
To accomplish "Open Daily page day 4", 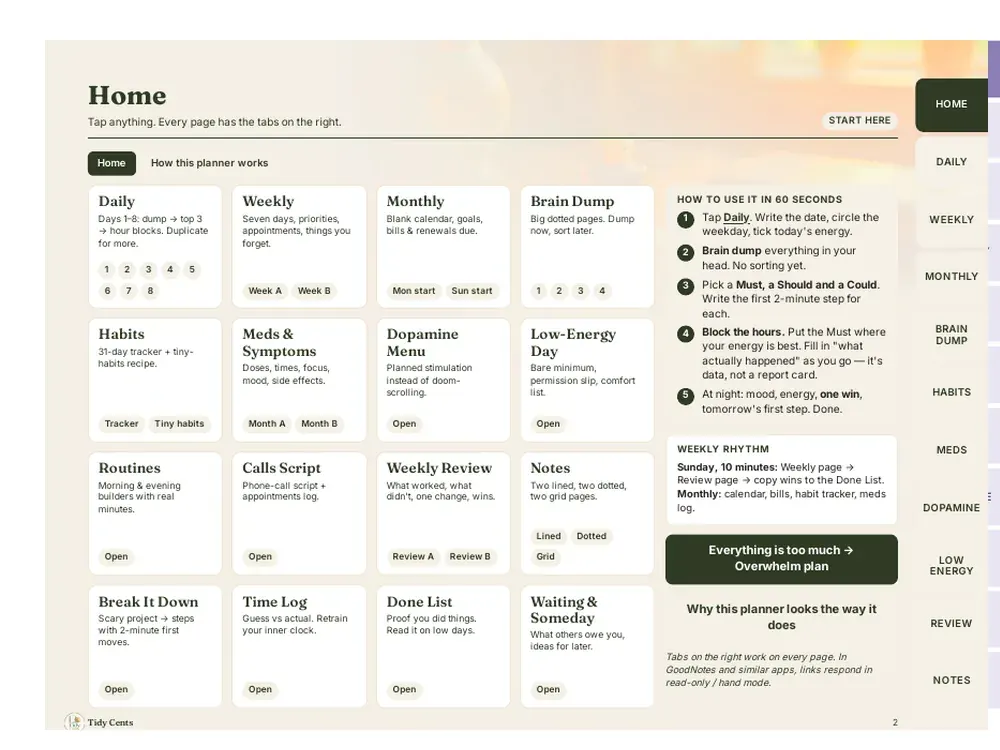I will click(x=170, y=270).
